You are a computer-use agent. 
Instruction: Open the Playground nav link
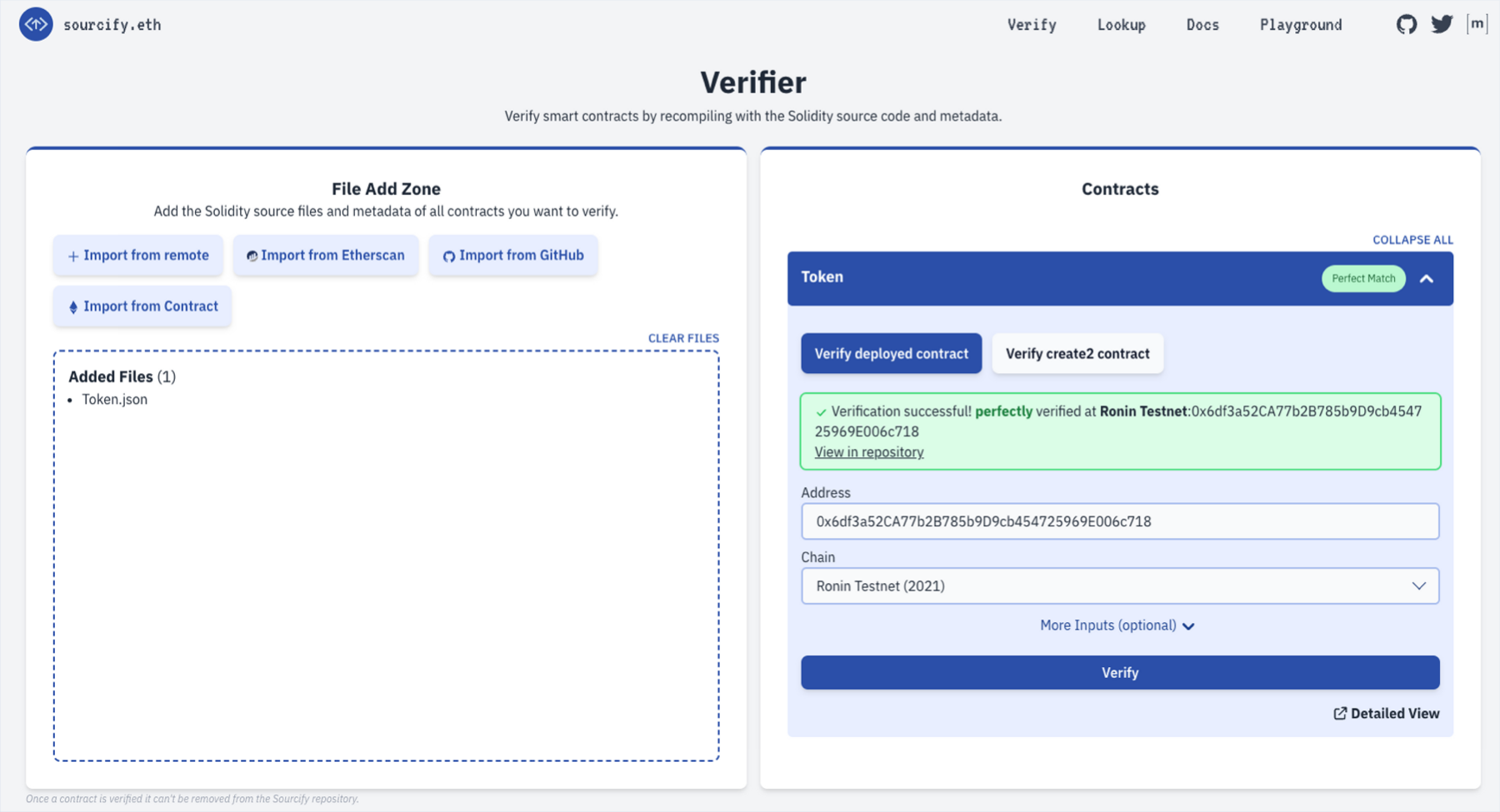click(1300, 25)
